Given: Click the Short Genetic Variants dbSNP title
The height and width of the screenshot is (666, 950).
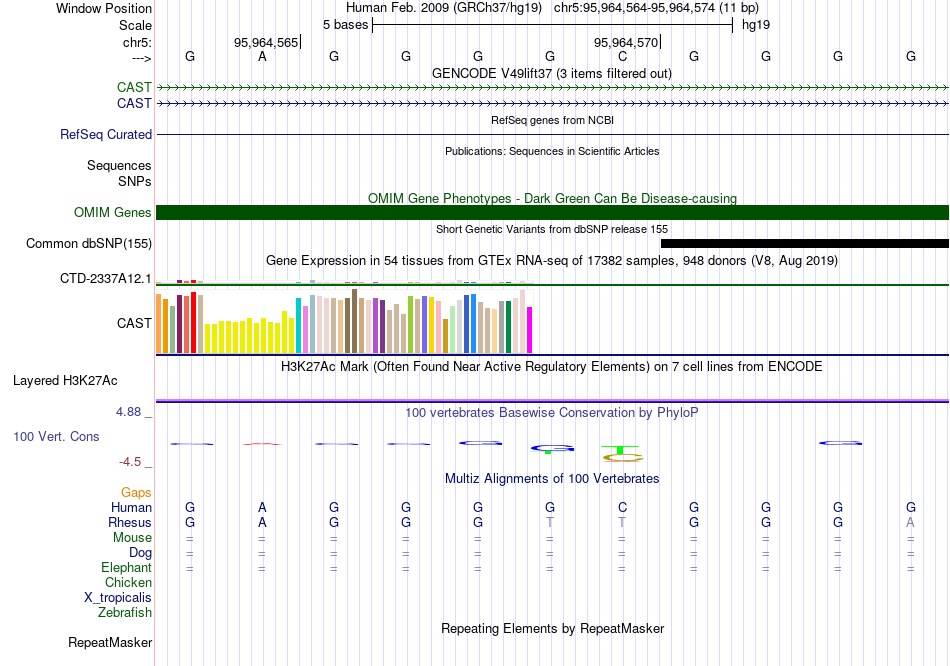Looking at the screenshot, I should coord(552,229).
